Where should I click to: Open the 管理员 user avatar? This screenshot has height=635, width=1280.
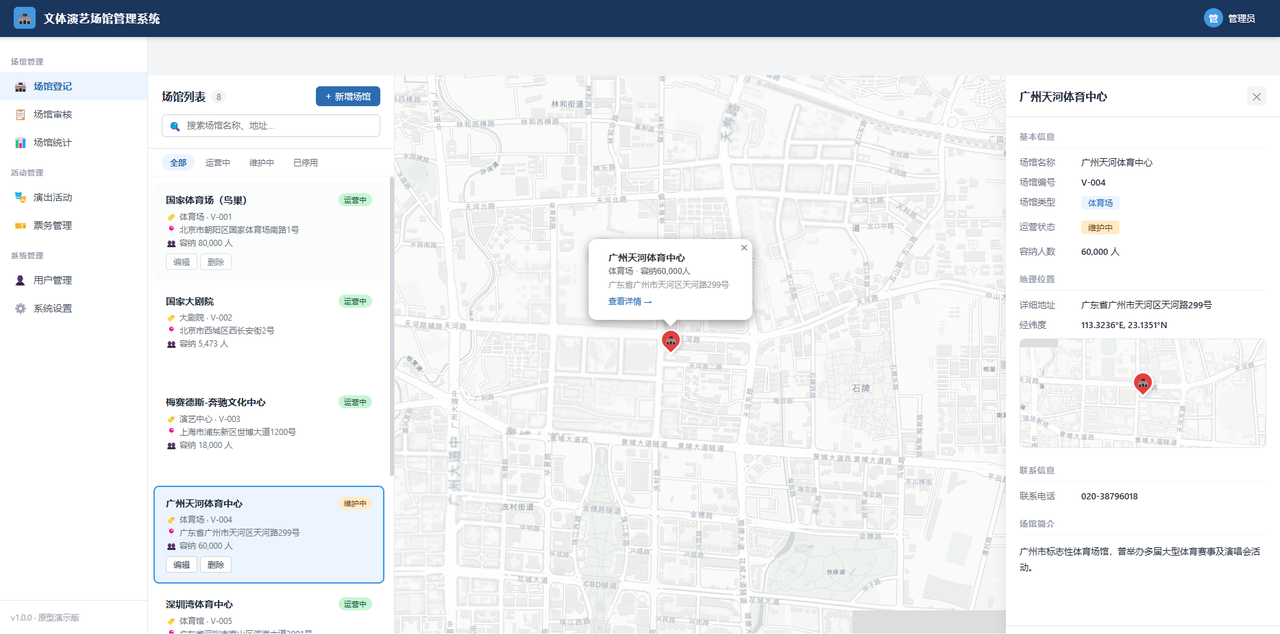click(1213, 18)
